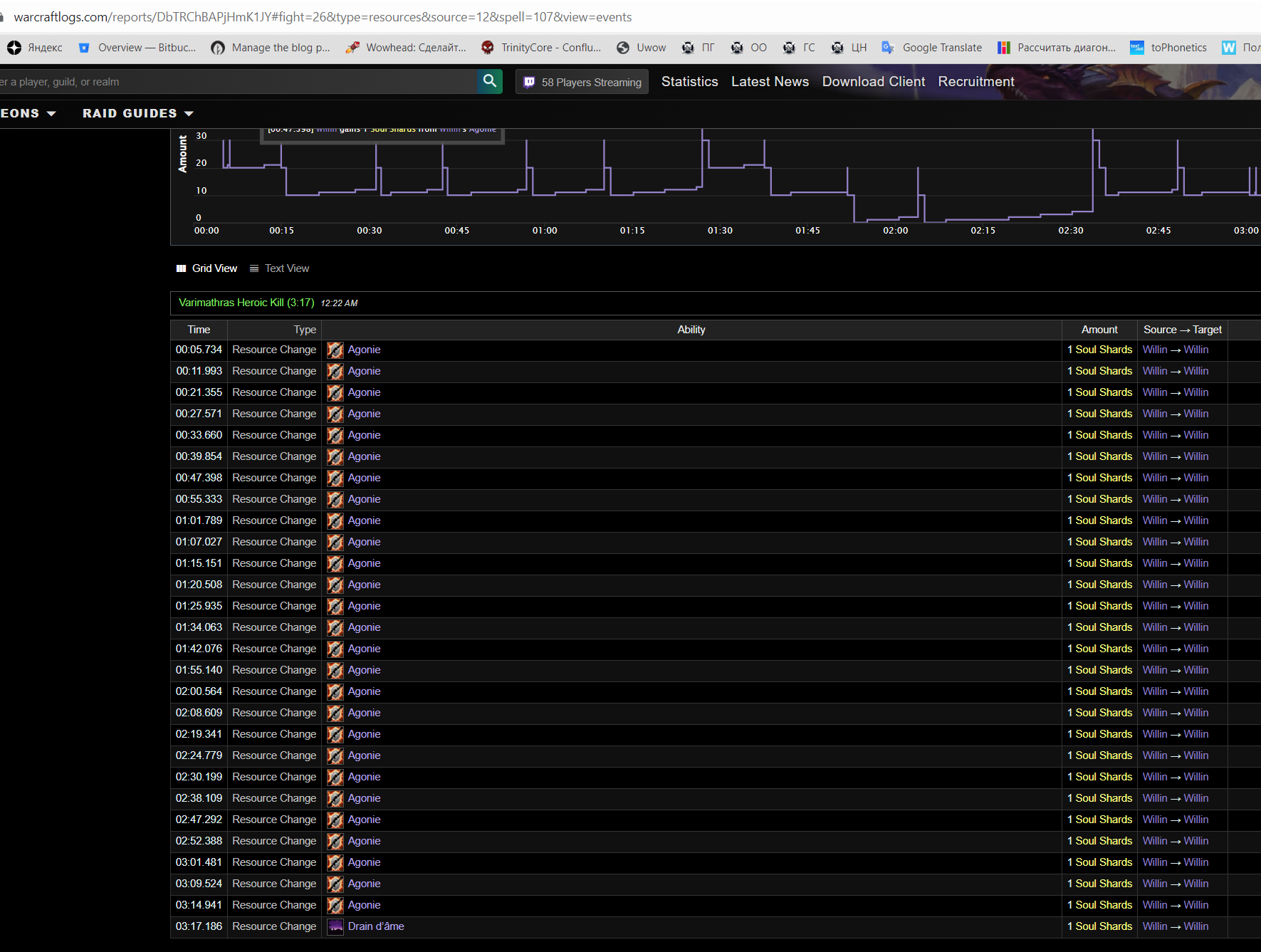Open the Statistics menu item
This screenshot has height=952, width=1261.
click(x=689, y=82)
